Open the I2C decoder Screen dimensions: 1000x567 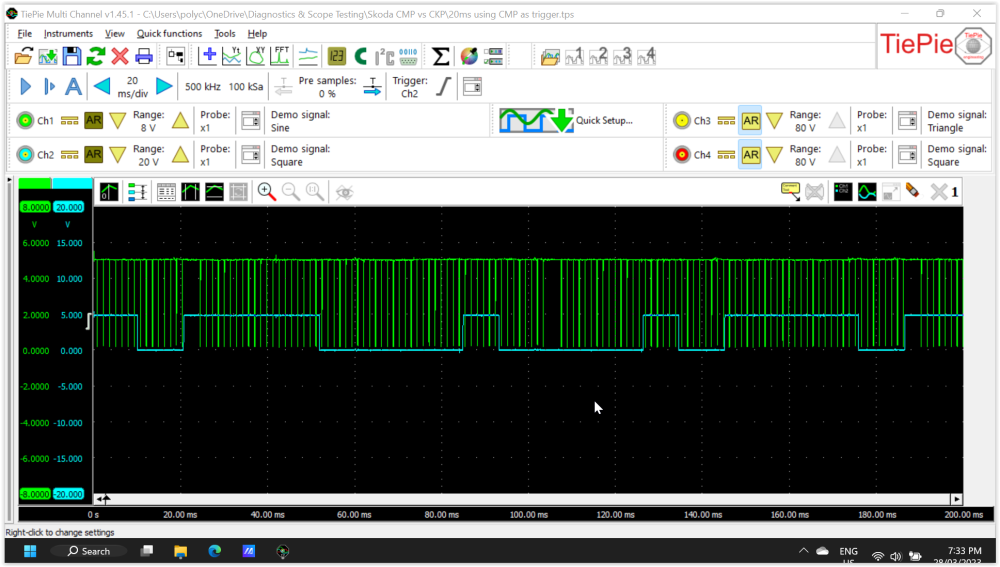coord(384,56)
